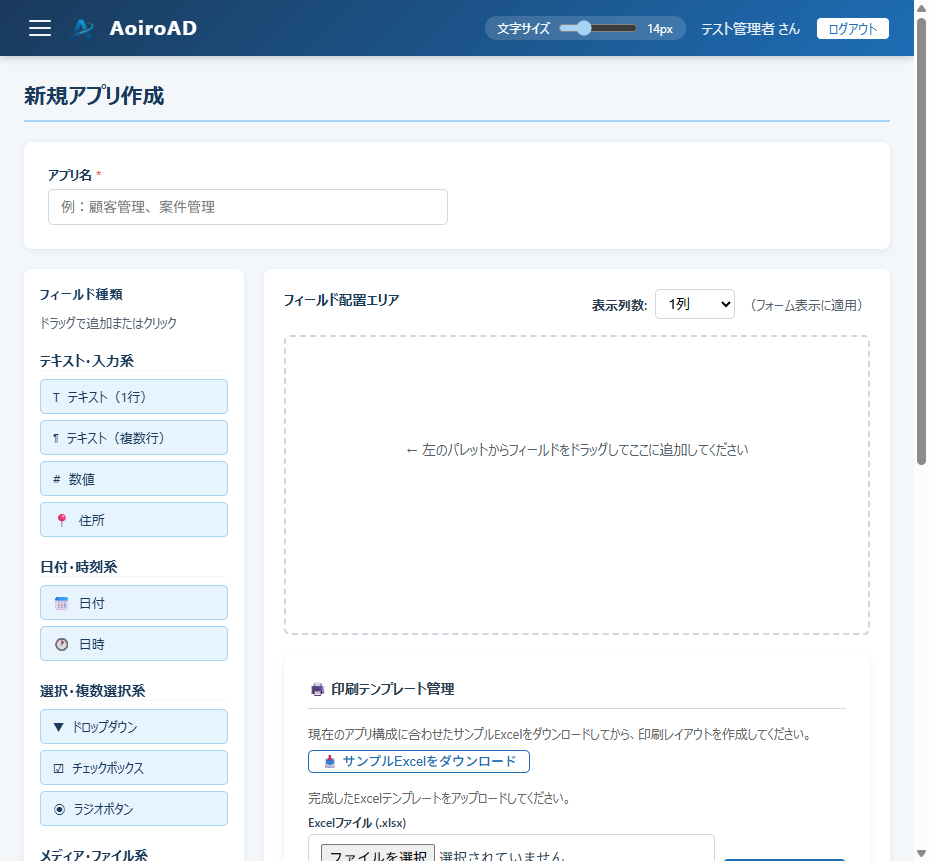The width and height of the screenshot is (929, 861).
Task: Add the ラジオボタン field
Action: 134,808
